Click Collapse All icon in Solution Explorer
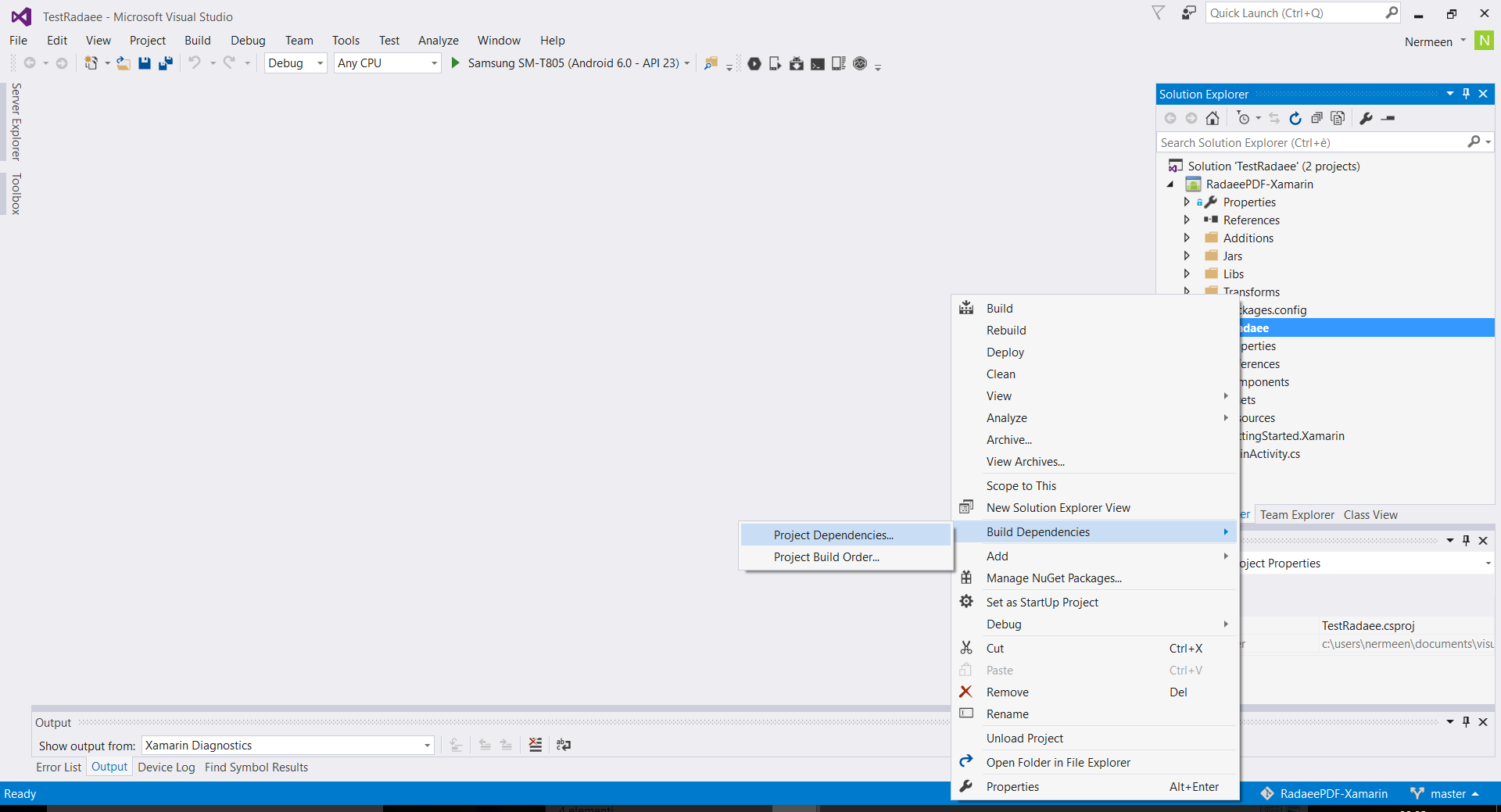The height and width of the screenshot is (812, 1501). (x=1317, y=118)
